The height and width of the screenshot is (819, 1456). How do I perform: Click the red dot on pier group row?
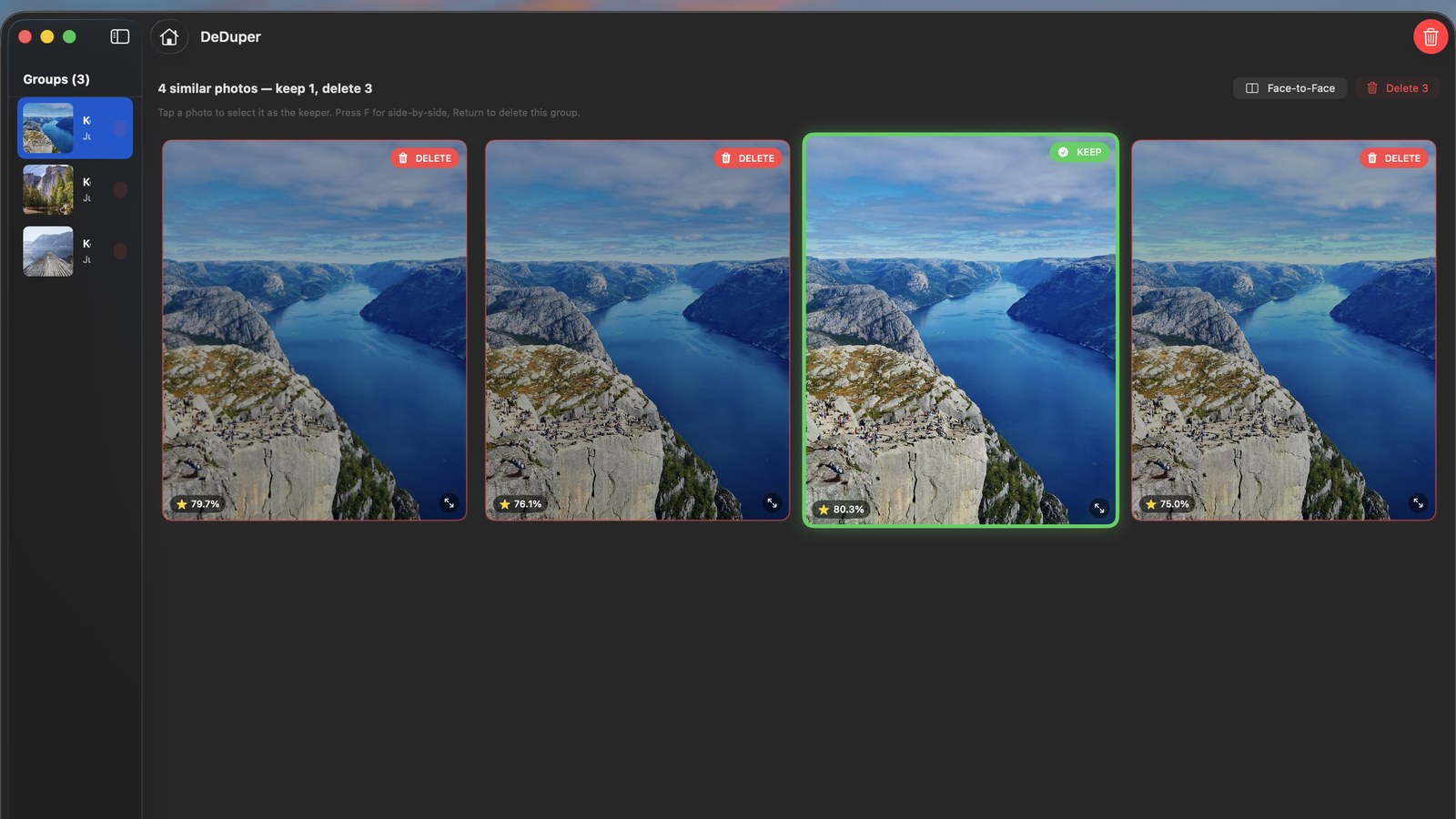120,251
